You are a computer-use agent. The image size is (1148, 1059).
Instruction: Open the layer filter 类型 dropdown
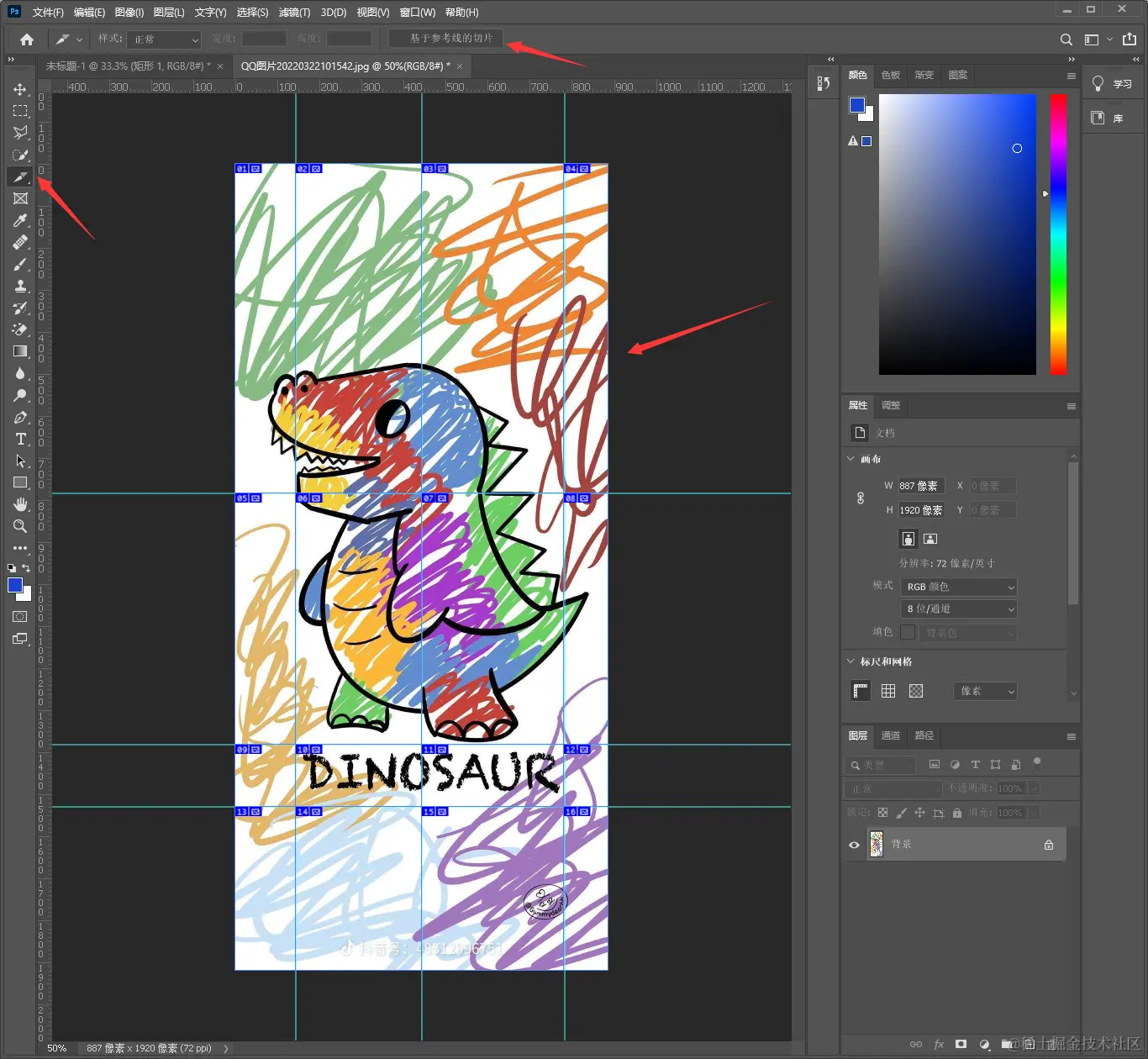(880, 765)
